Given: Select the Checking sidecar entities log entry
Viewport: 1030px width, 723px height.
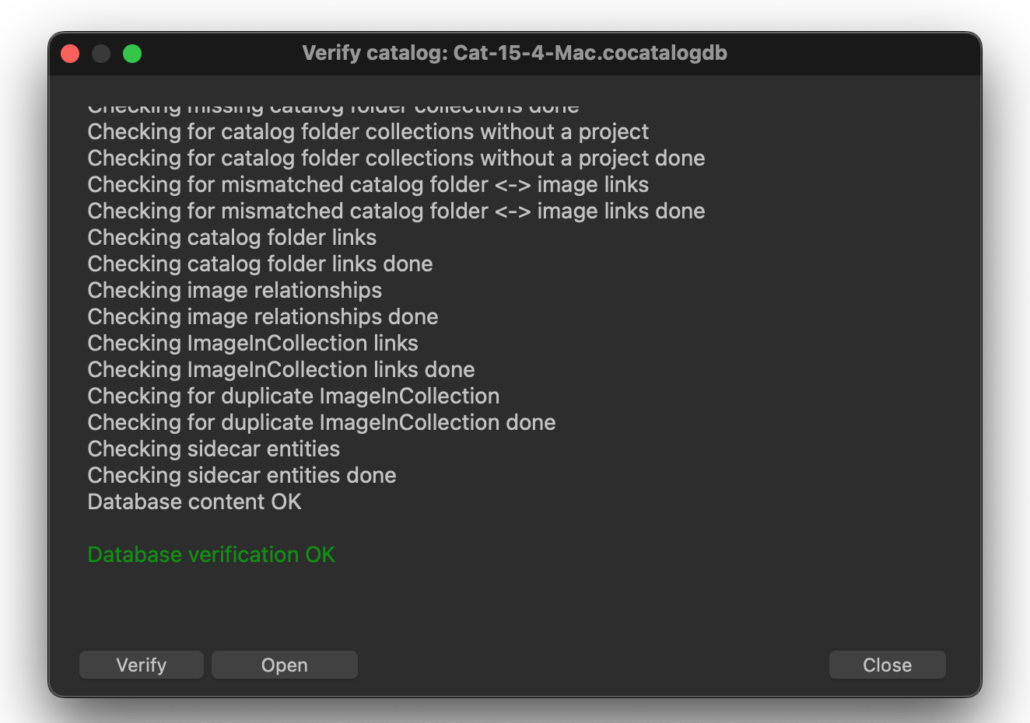Looking at the screenshot, I should pos(213,448).
